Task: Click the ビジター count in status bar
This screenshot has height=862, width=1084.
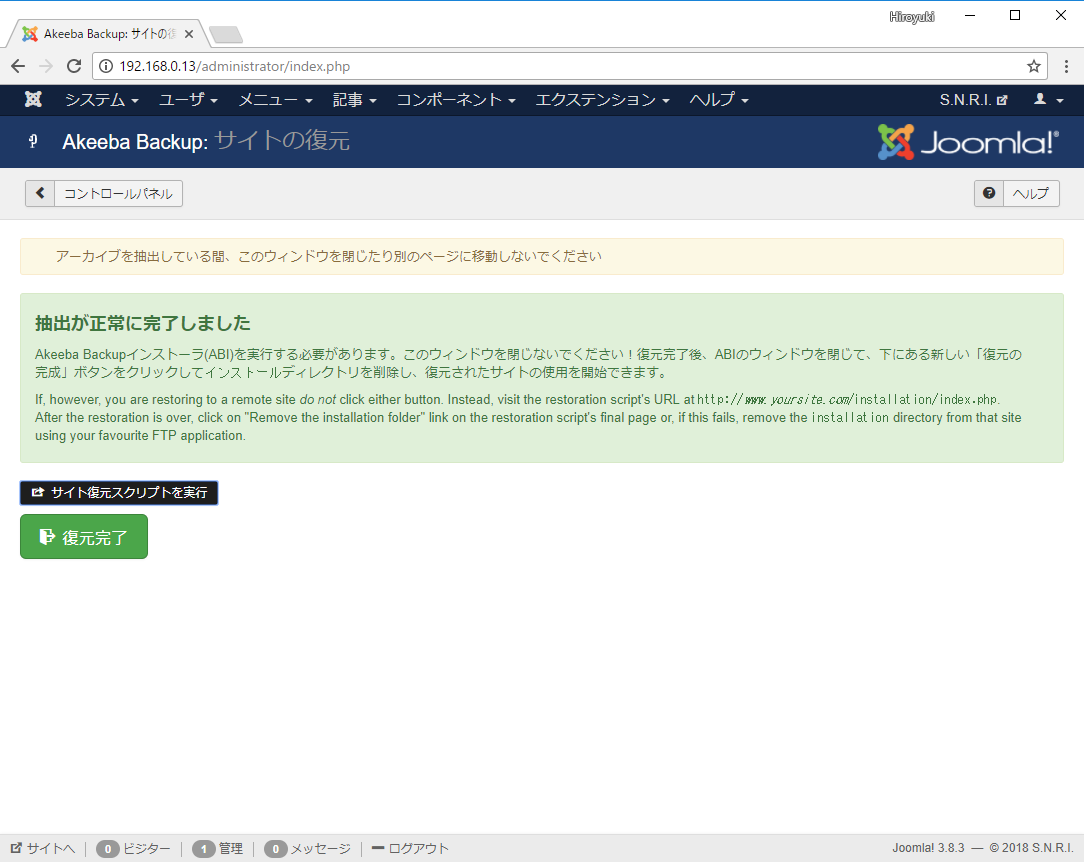Action: point(133,848)
